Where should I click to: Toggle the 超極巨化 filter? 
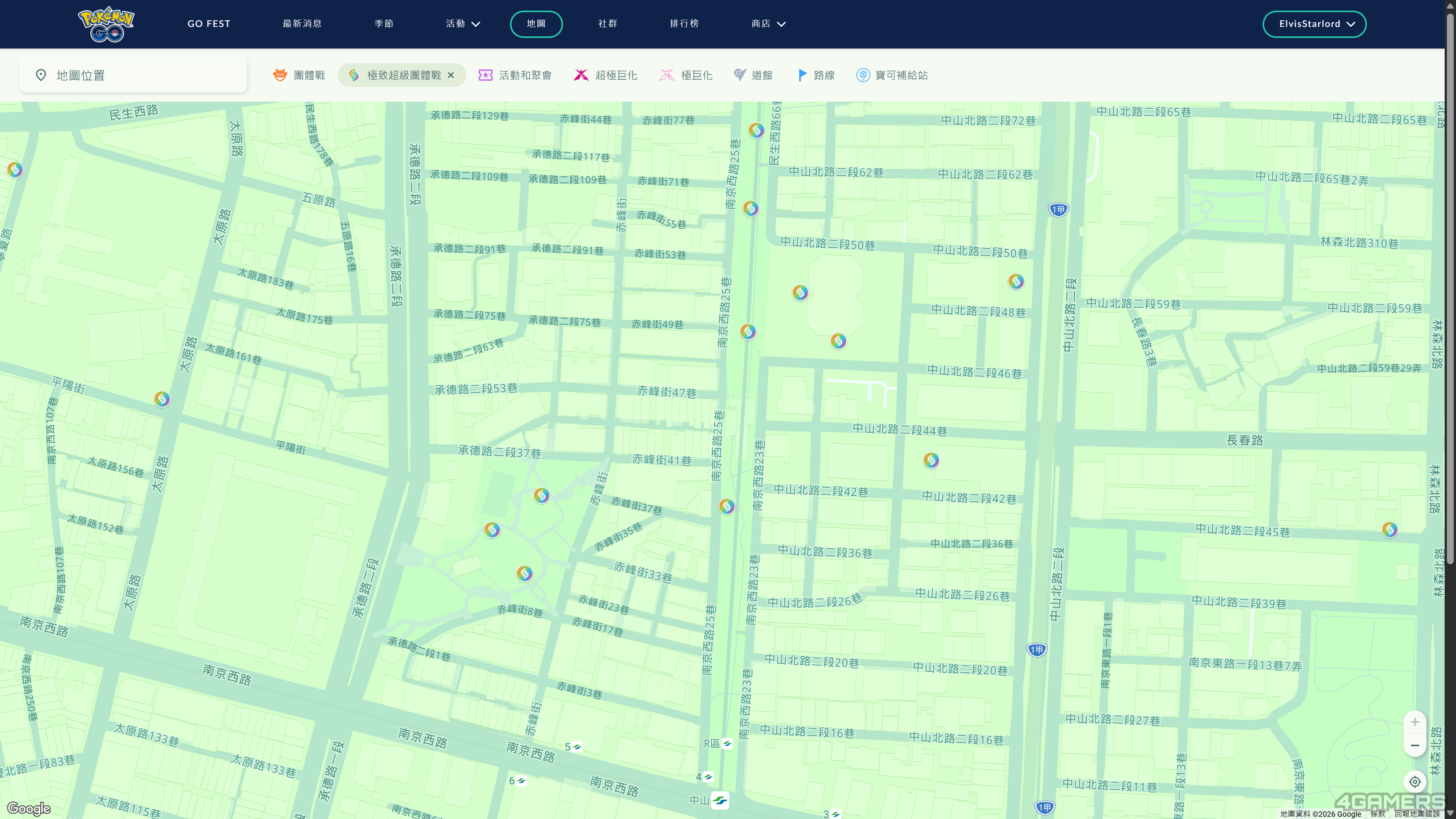(x=606, y=75)
